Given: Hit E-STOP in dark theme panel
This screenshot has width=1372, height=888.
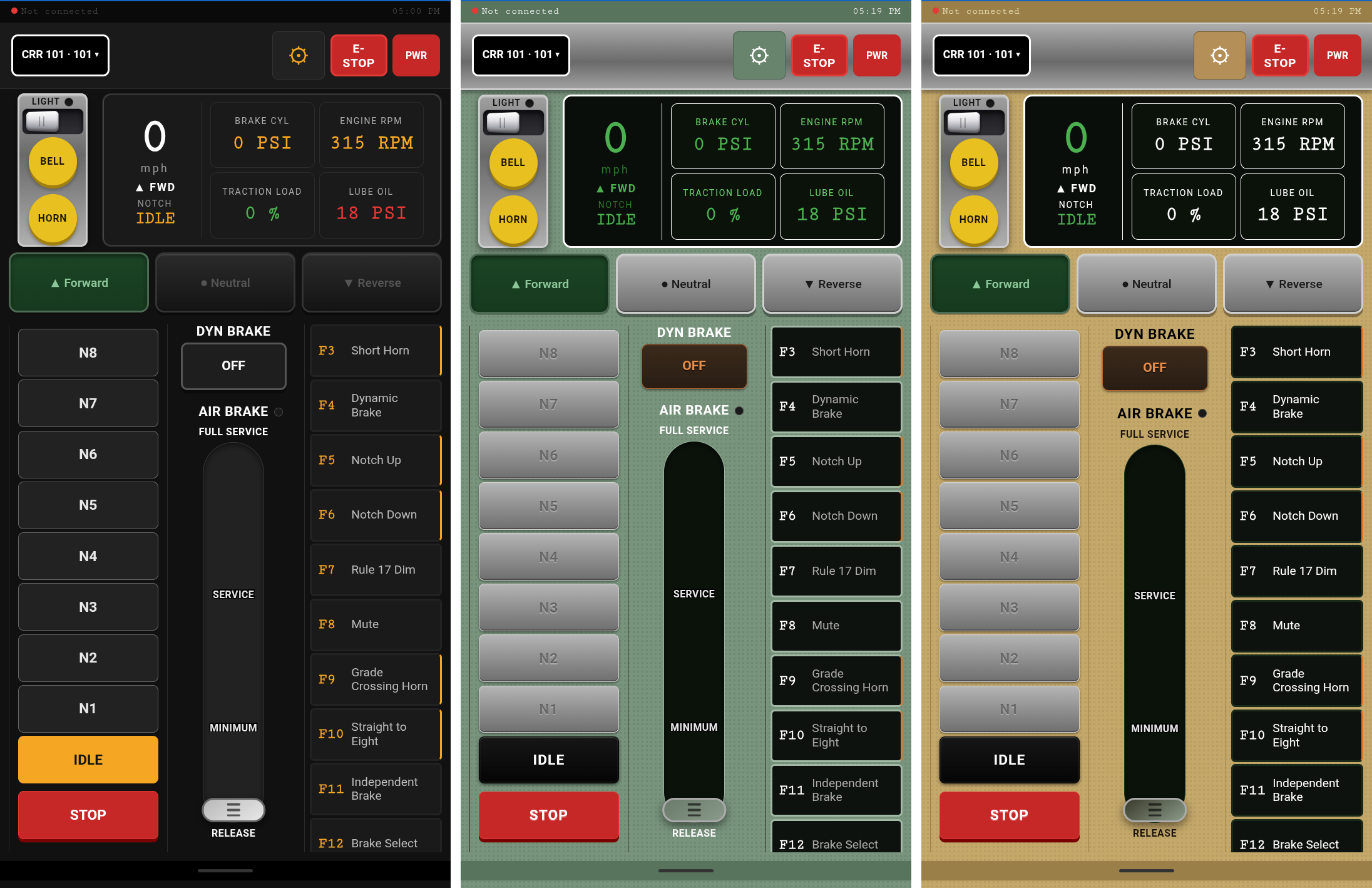Looking at the screenshot, I should 359,56.
